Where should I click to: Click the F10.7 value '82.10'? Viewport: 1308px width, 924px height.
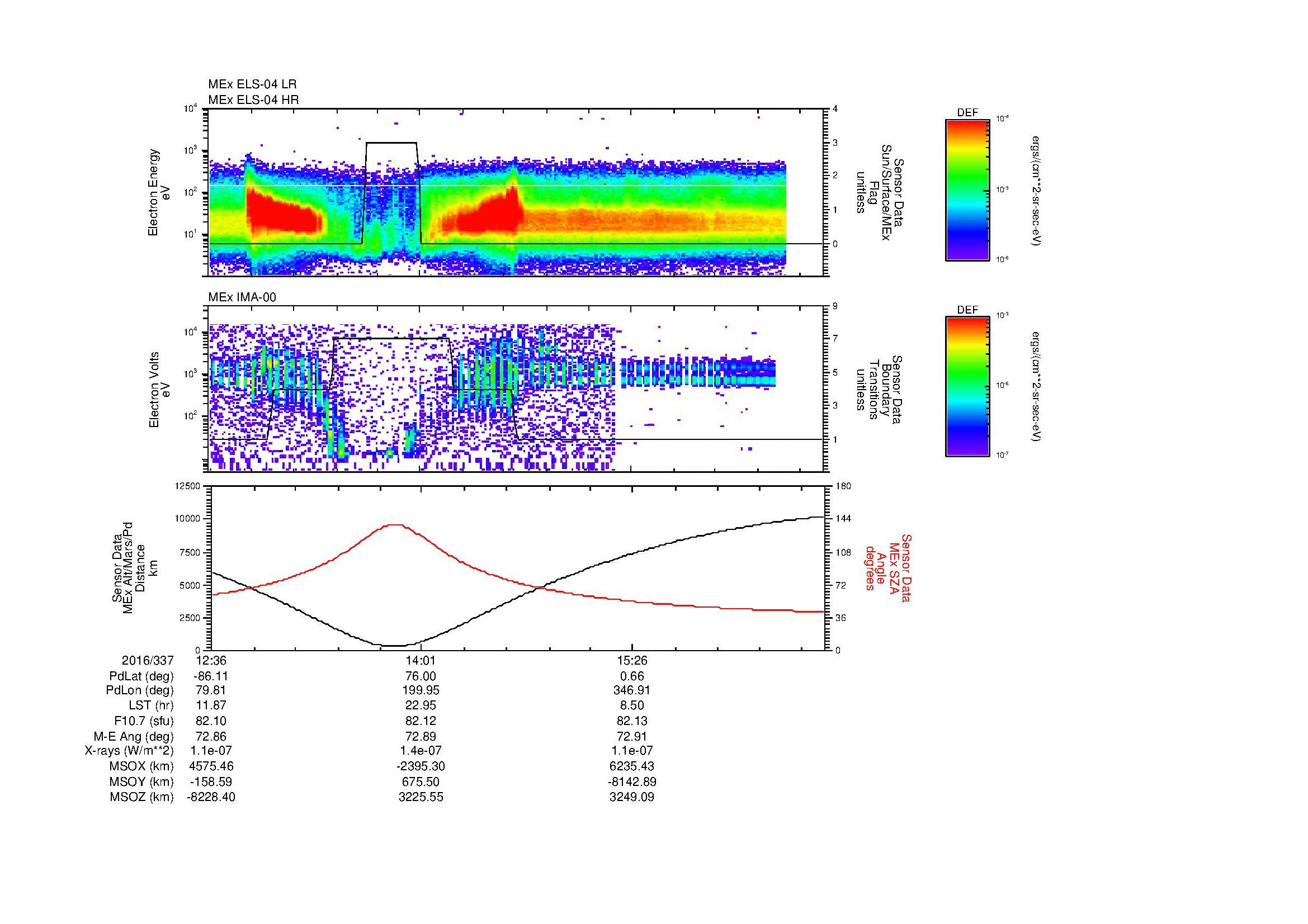pyautogui.click(x=211, y=721)
